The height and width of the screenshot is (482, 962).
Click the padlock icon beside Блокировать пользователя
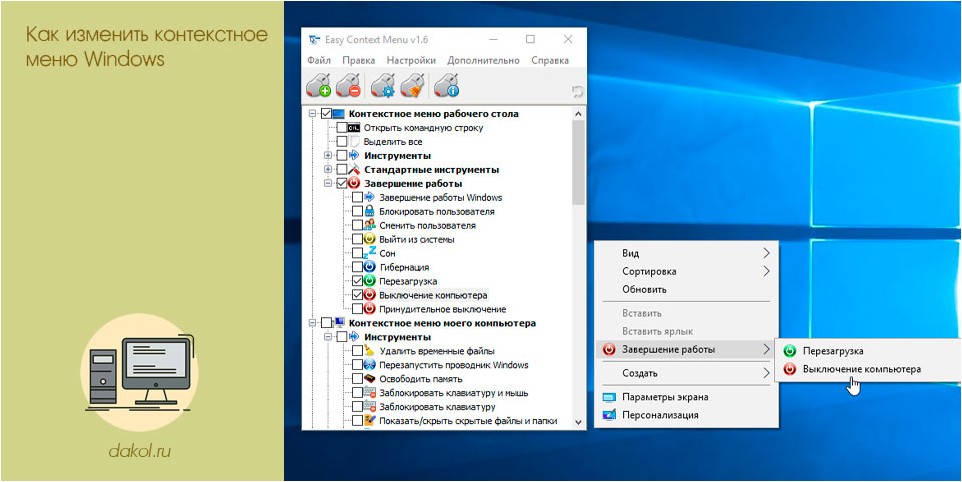pos(369,211)
